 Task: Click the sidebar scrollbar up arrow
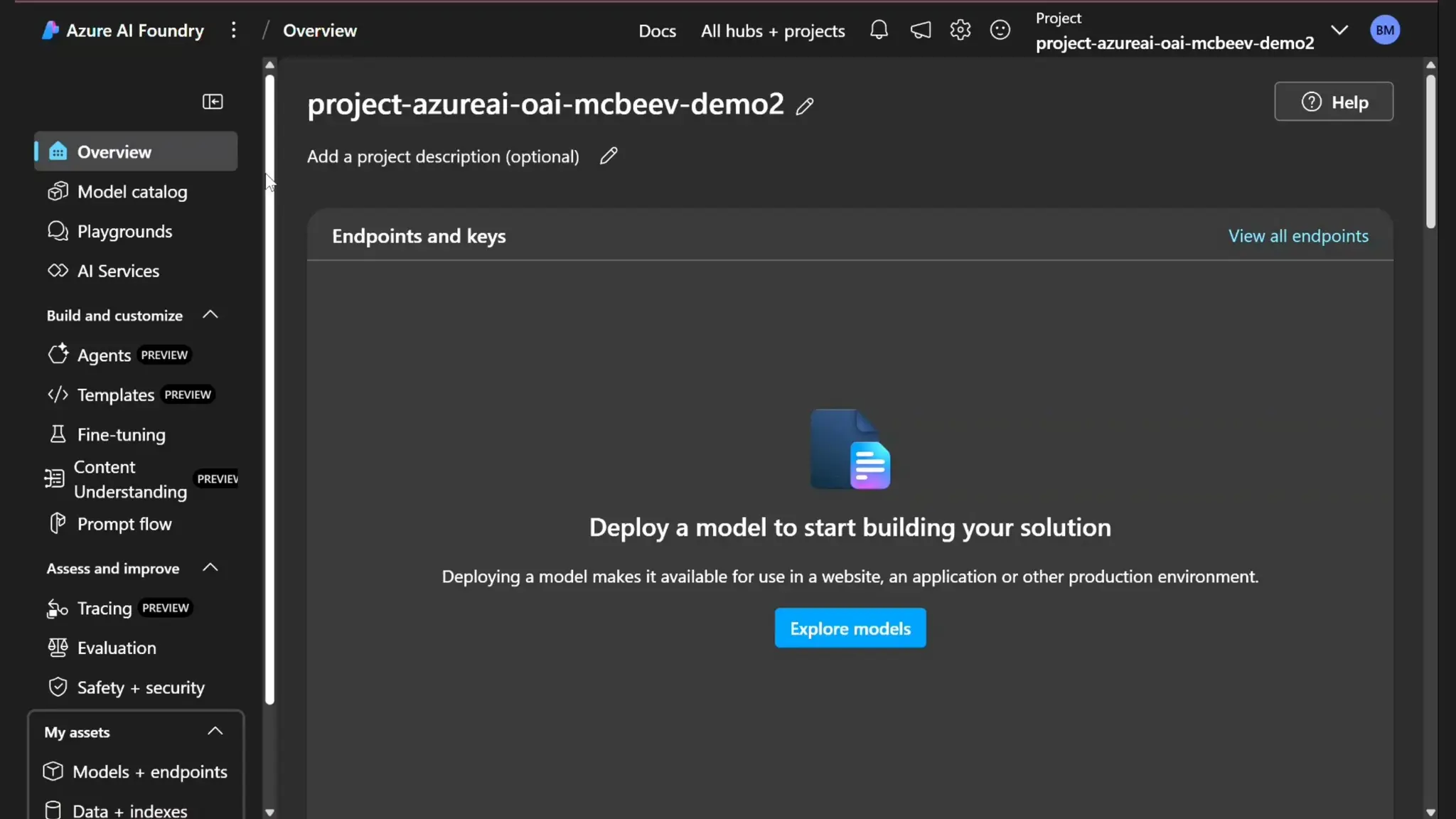pos(269,65)
